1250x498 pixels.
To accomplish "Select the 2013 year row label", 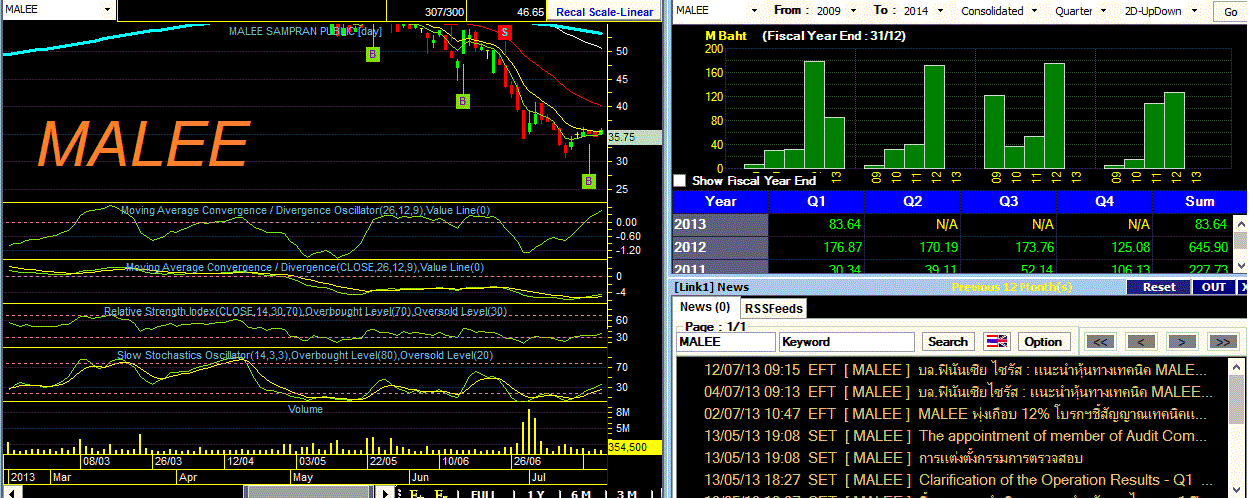I will 720,225.
